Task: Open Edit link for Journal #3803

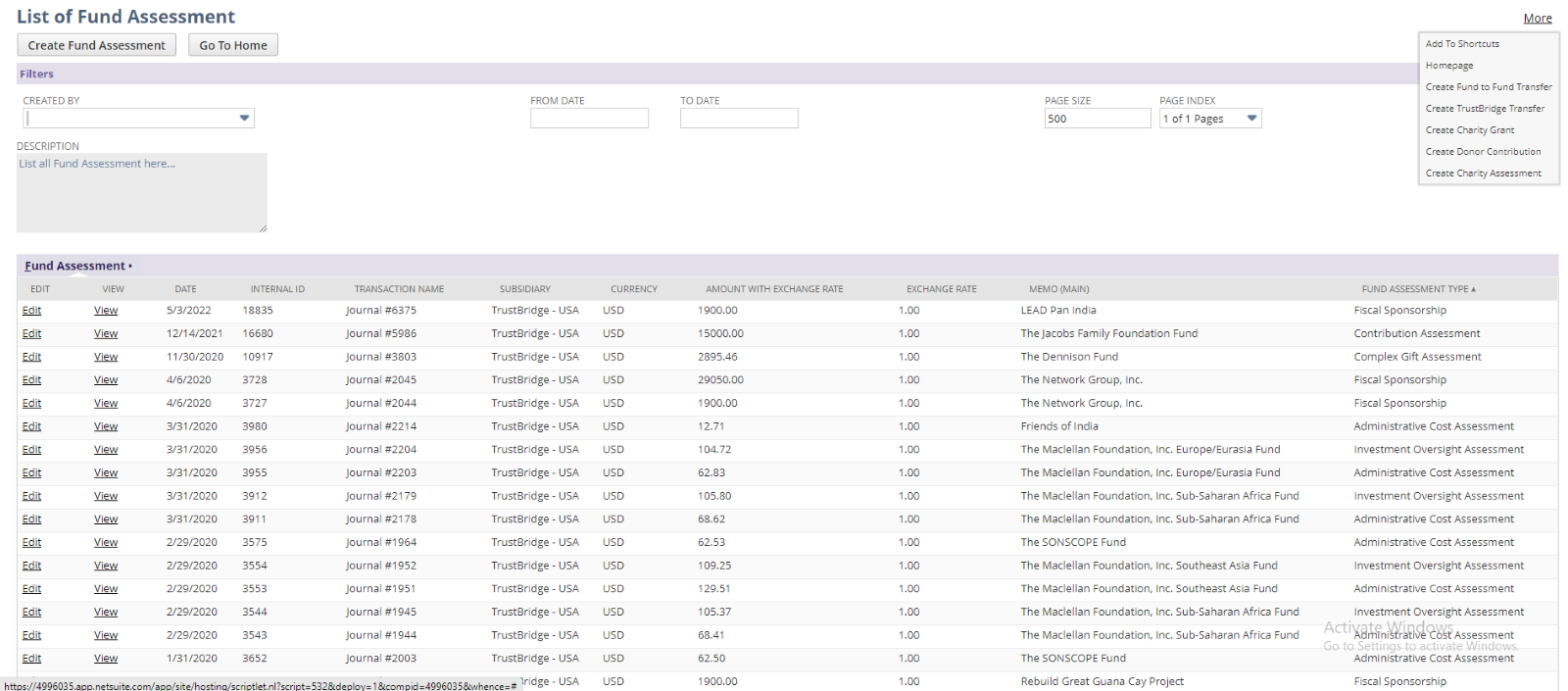Action: [31, 357]
